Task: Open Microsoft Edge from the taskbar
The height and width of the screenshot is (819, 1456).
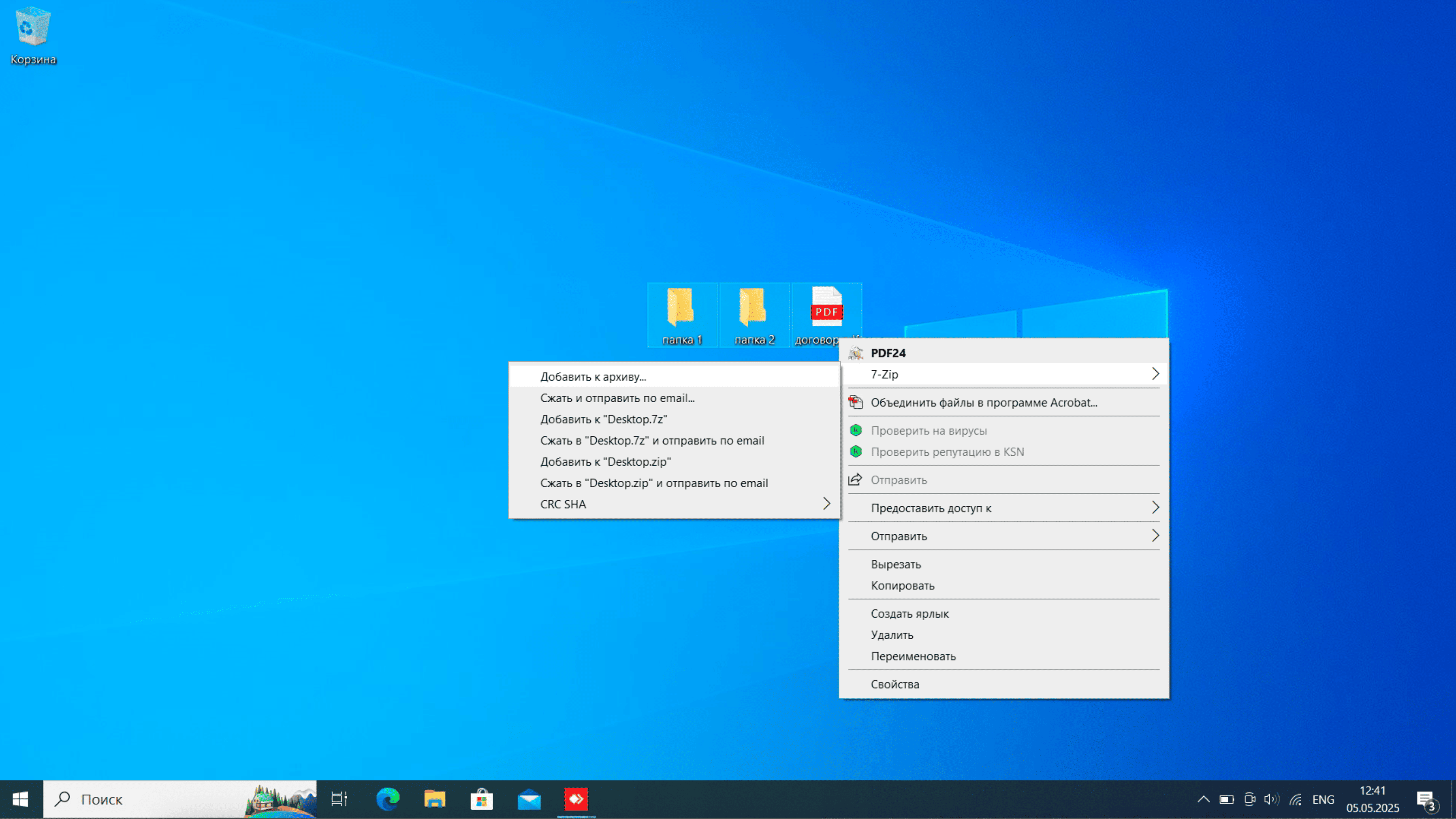Action: point(388,799)
